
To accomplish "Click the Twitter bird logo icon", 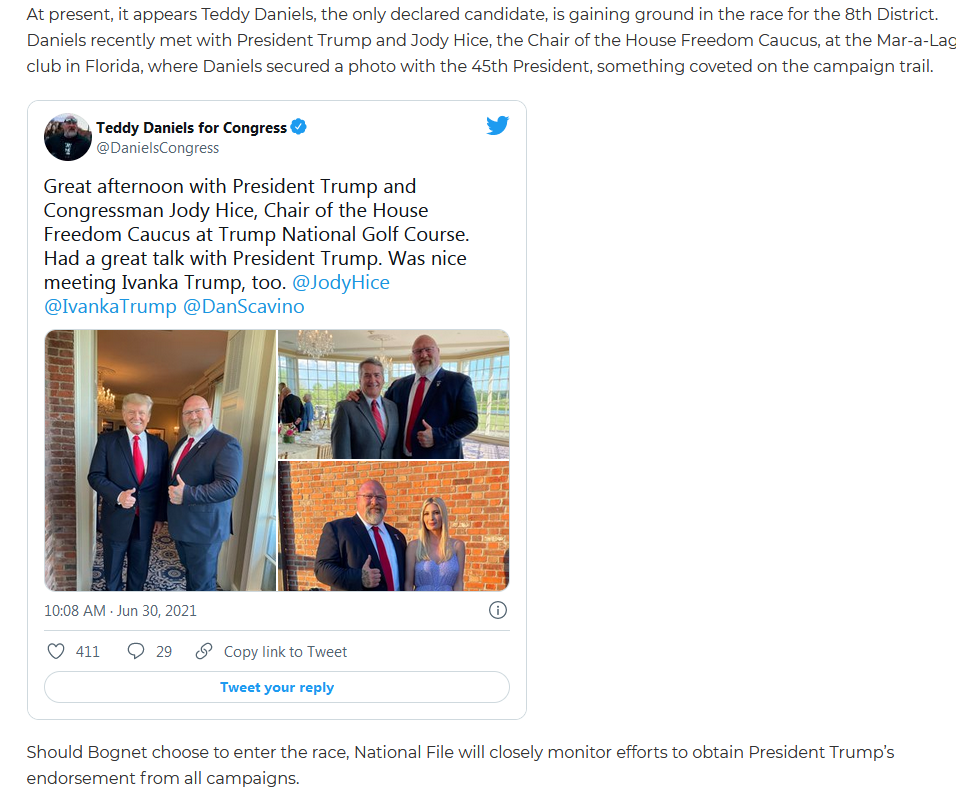I will tap(498, 125).
